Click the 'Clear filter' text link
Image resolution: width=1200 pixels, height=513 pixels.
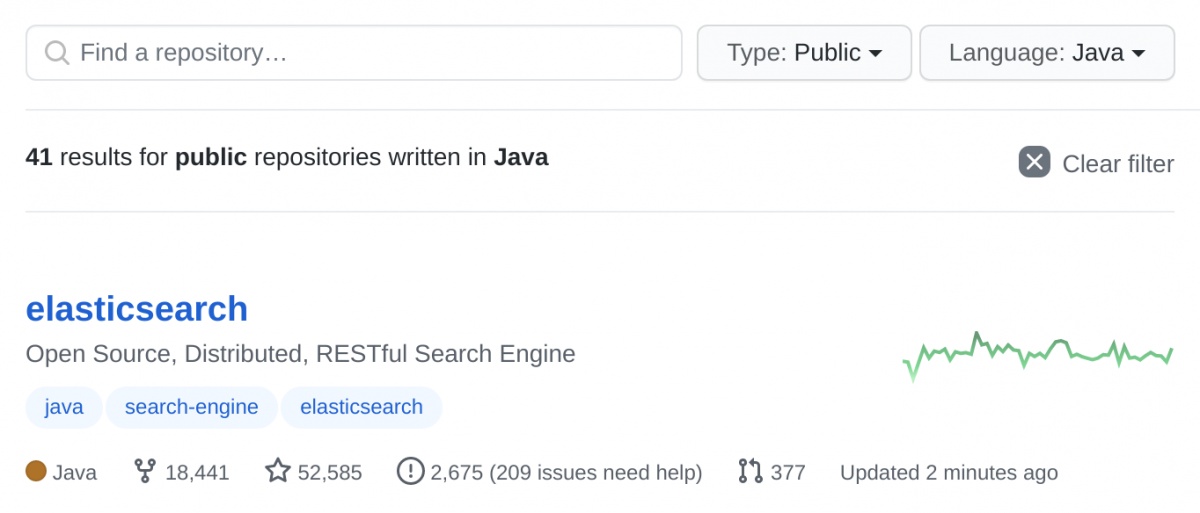[x=1117, y=164]
